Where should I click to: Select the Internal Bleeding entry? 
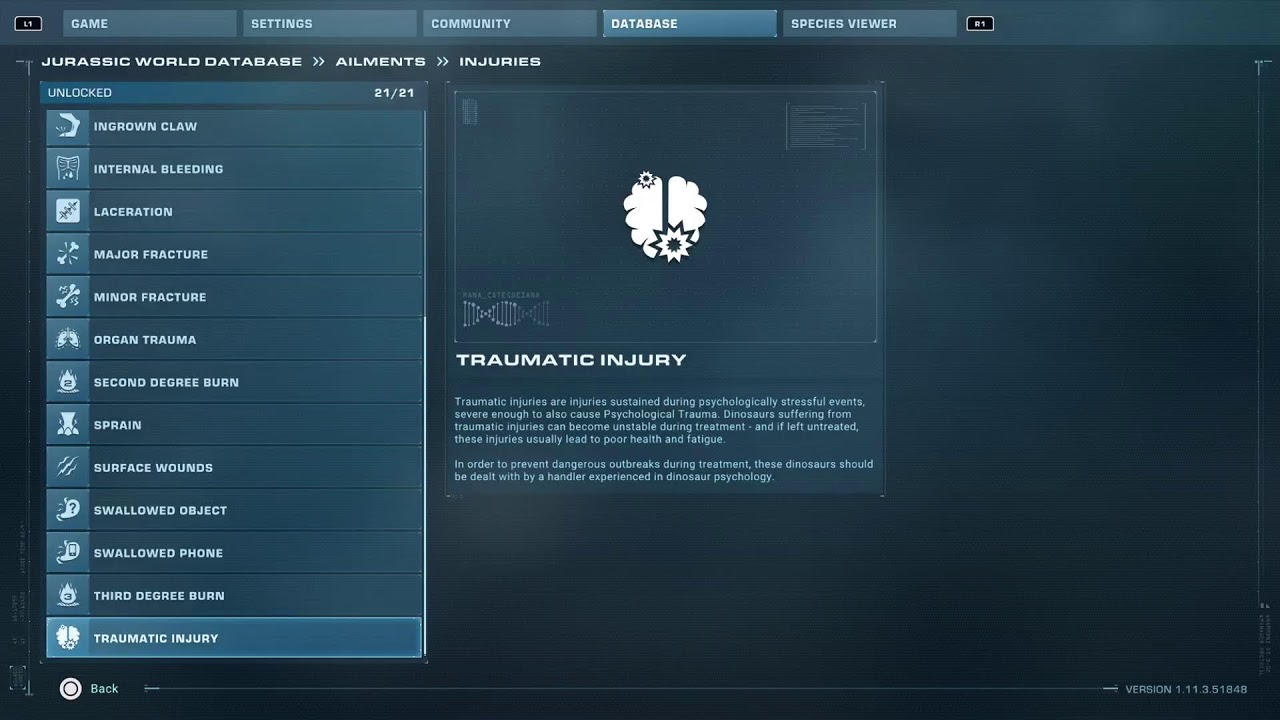[x=234, y=169]
